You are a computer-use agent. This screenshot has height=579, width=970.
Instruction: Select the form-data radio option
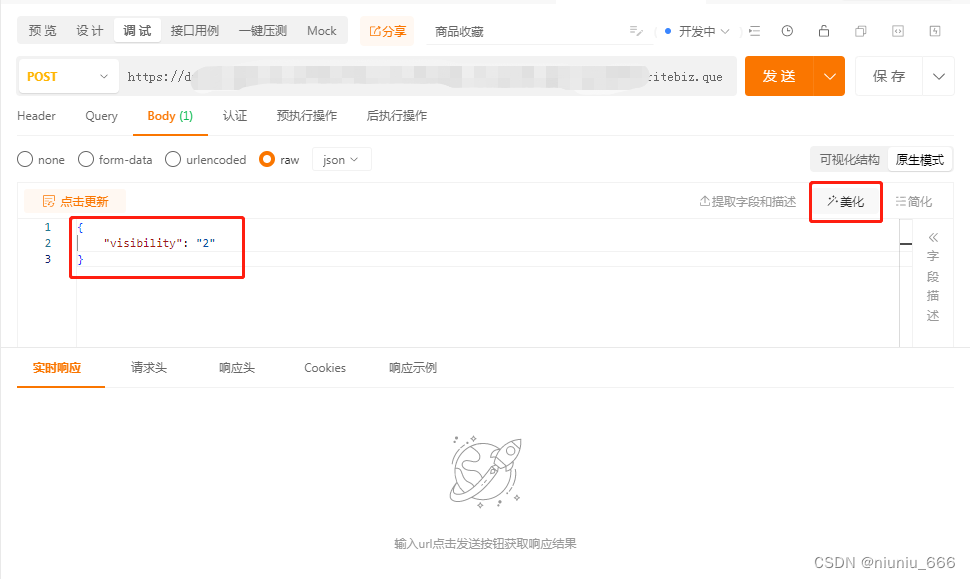click(x=86, y=160)
